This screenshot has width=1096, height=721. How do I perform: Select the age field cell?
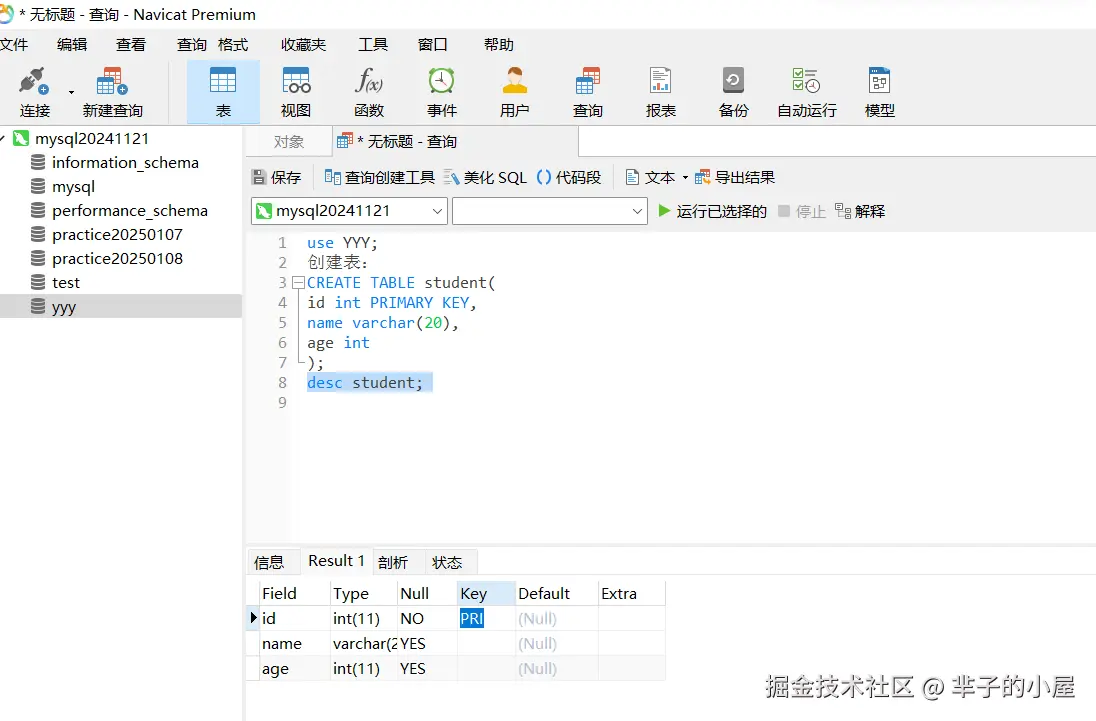click(x=294, y=669)
